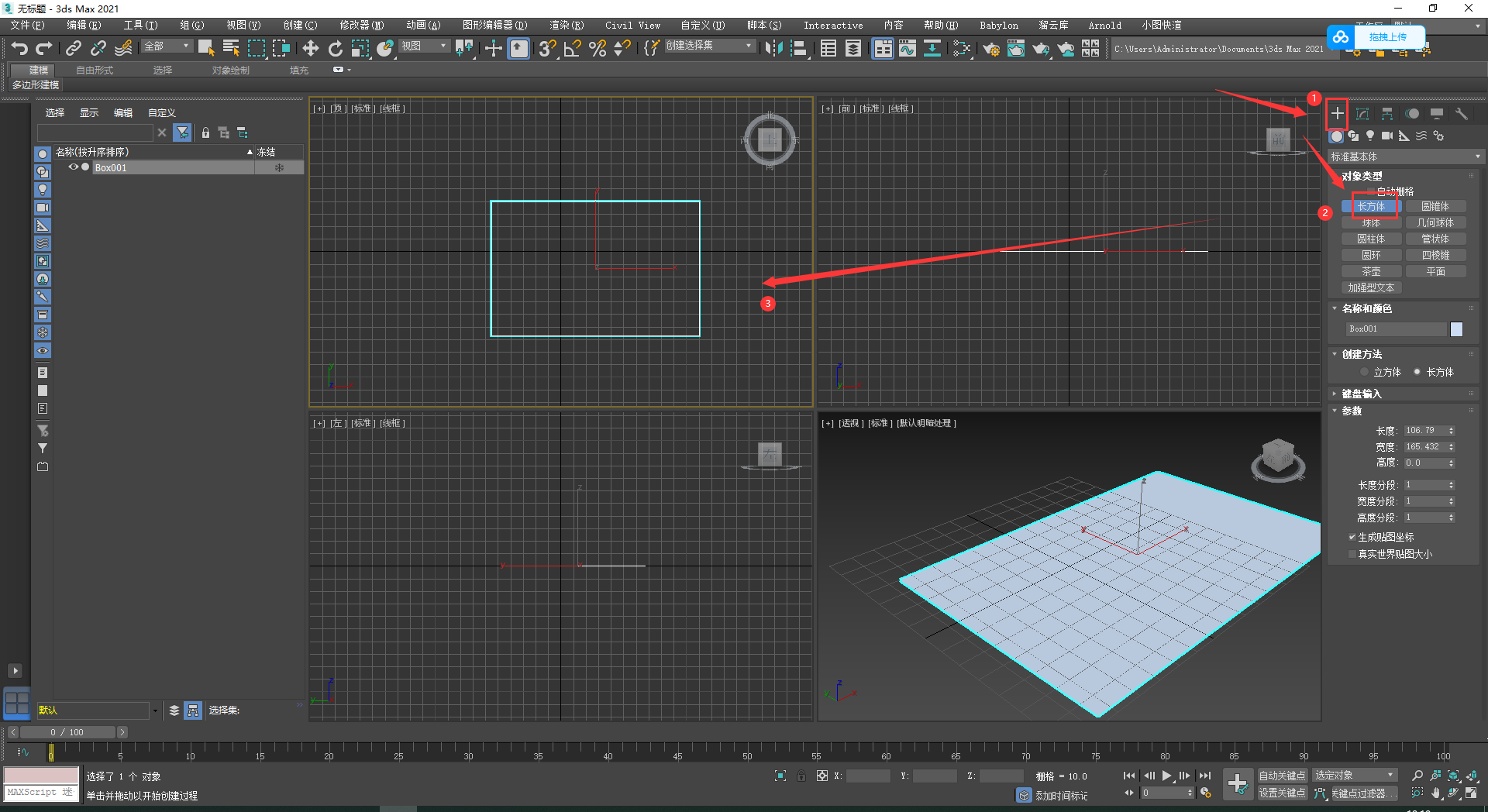Viewport: 1488px width, 812px height.
Task: Open the Modify tab in command panel
Action: [x=1362, y=114]
